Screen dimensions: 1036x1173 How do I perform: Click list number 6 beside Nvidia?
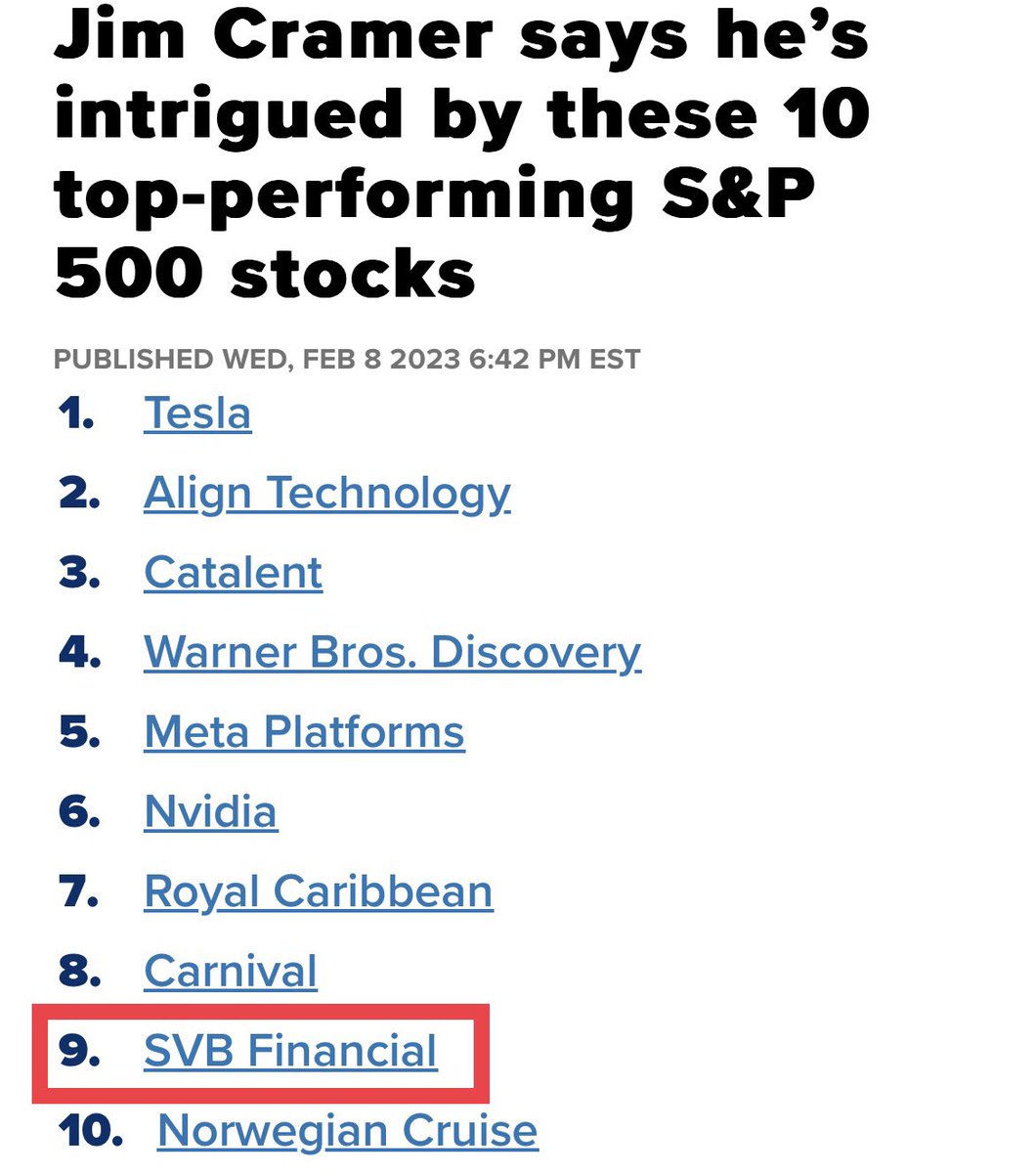pyautogui.click(x=79, y=813)
